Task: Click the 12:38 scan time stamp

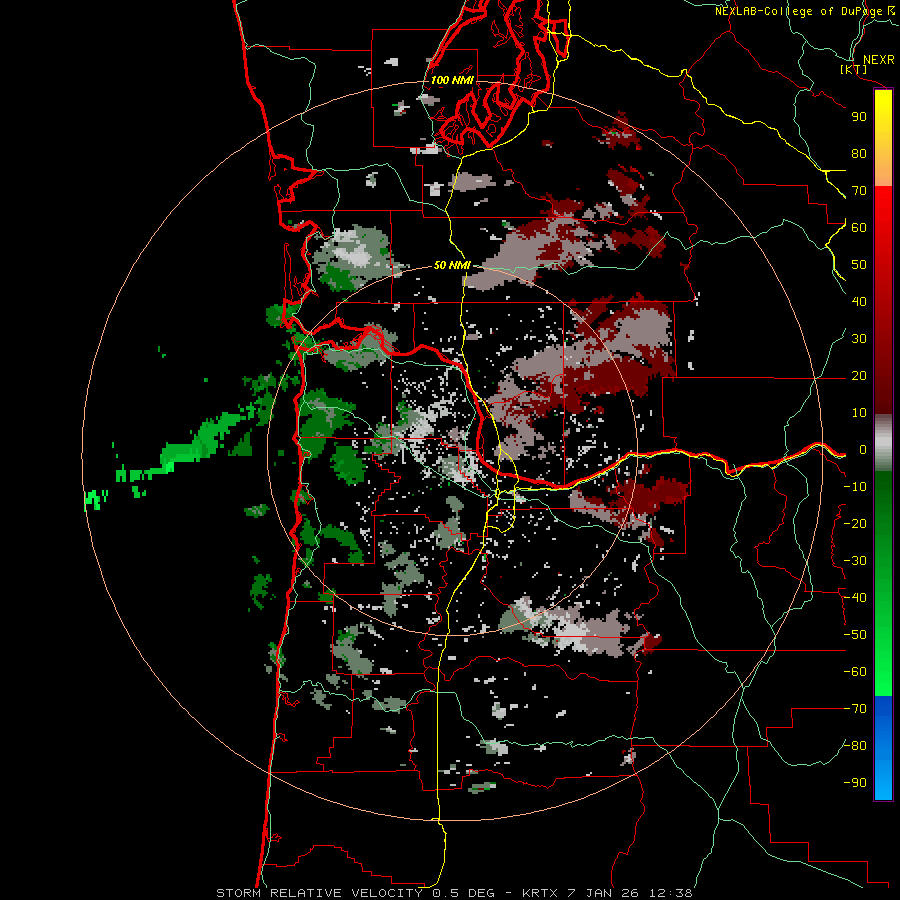Action: click(671, 893)
